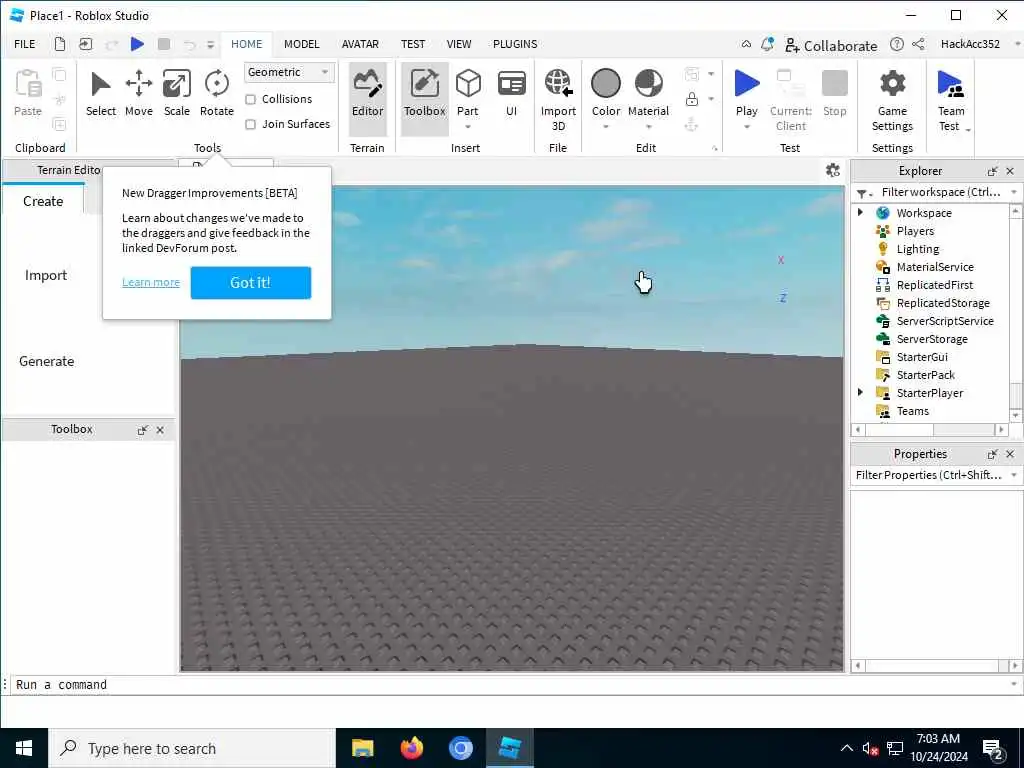The width and height of the screenshot is (1024, 768).
Task: Open the Color picker button
Action: tap(605, 92)
